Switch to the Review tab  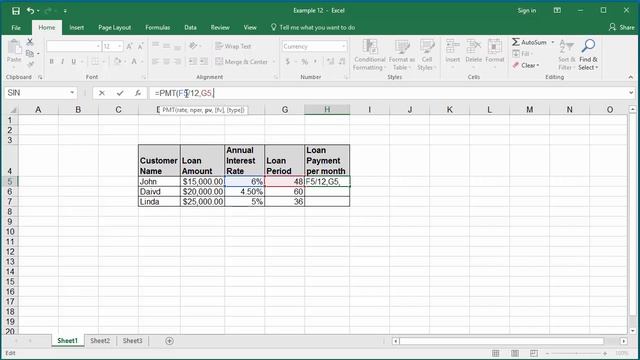220,28
